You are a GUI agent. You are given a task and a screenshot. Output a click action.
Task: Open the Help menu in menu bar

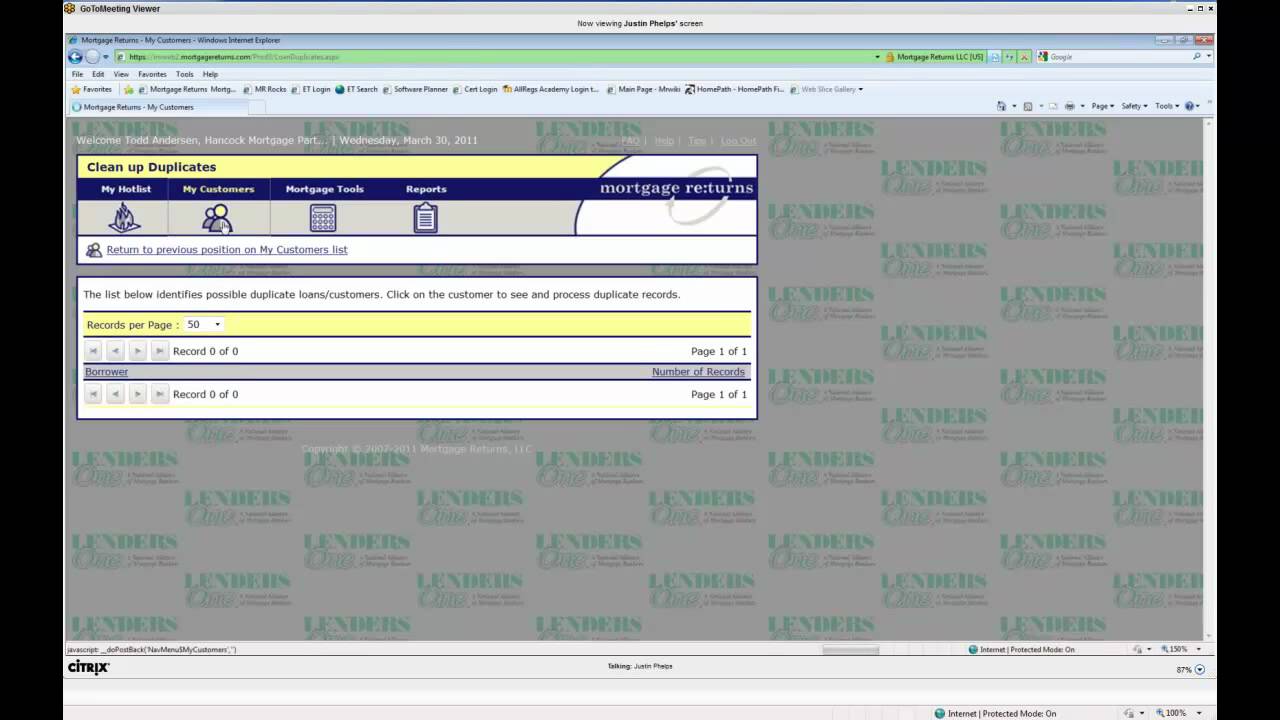(210, 74)
